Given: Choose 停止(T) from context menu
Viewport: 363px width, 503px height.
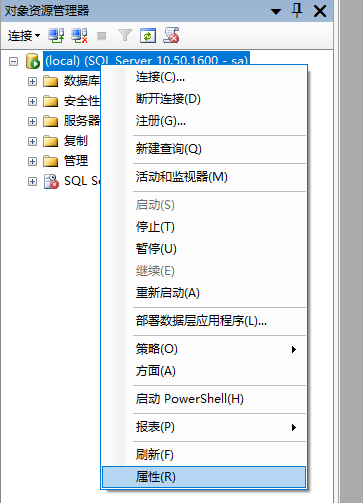Looking at the screenshot, I should 204,227.
